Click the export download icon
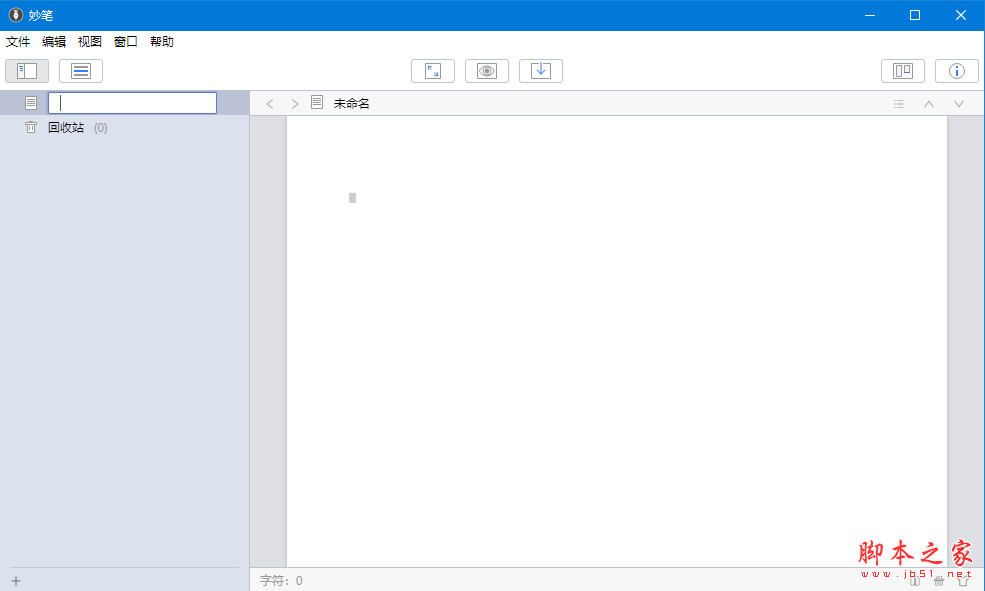Viewport: 985px width, 591px height. pyautogui.click(x=541, y=70)
